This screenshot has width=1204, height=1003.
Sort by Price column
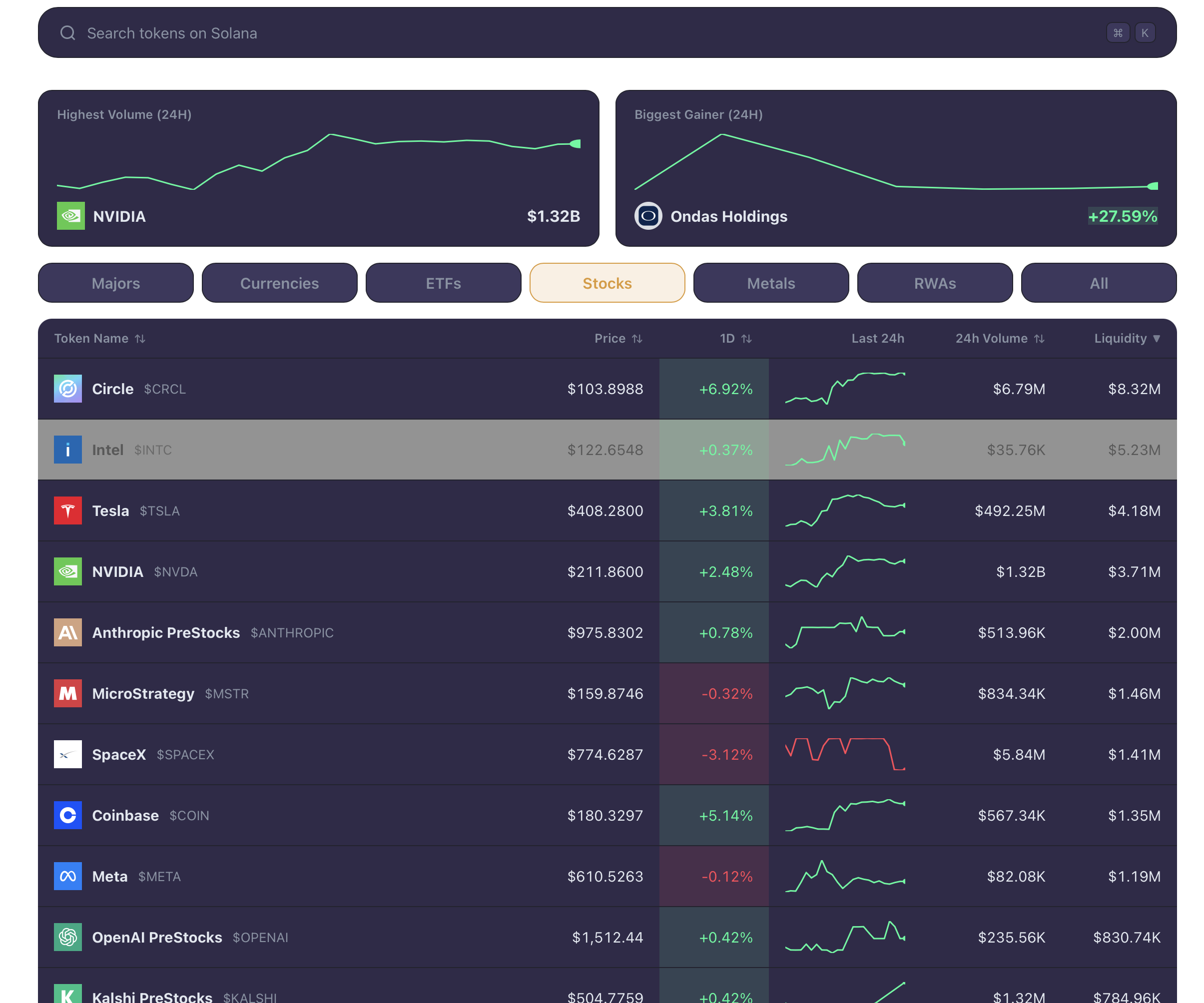(x=618, y=339)
